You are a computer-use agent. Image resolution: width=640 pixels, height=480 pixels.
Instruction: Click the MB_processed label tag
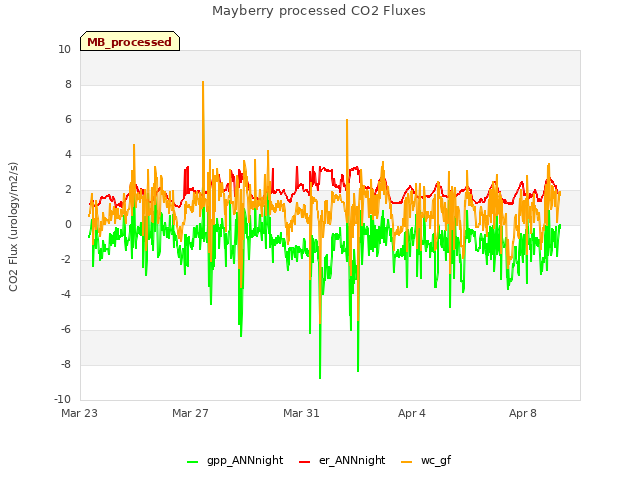coord(130,41)
